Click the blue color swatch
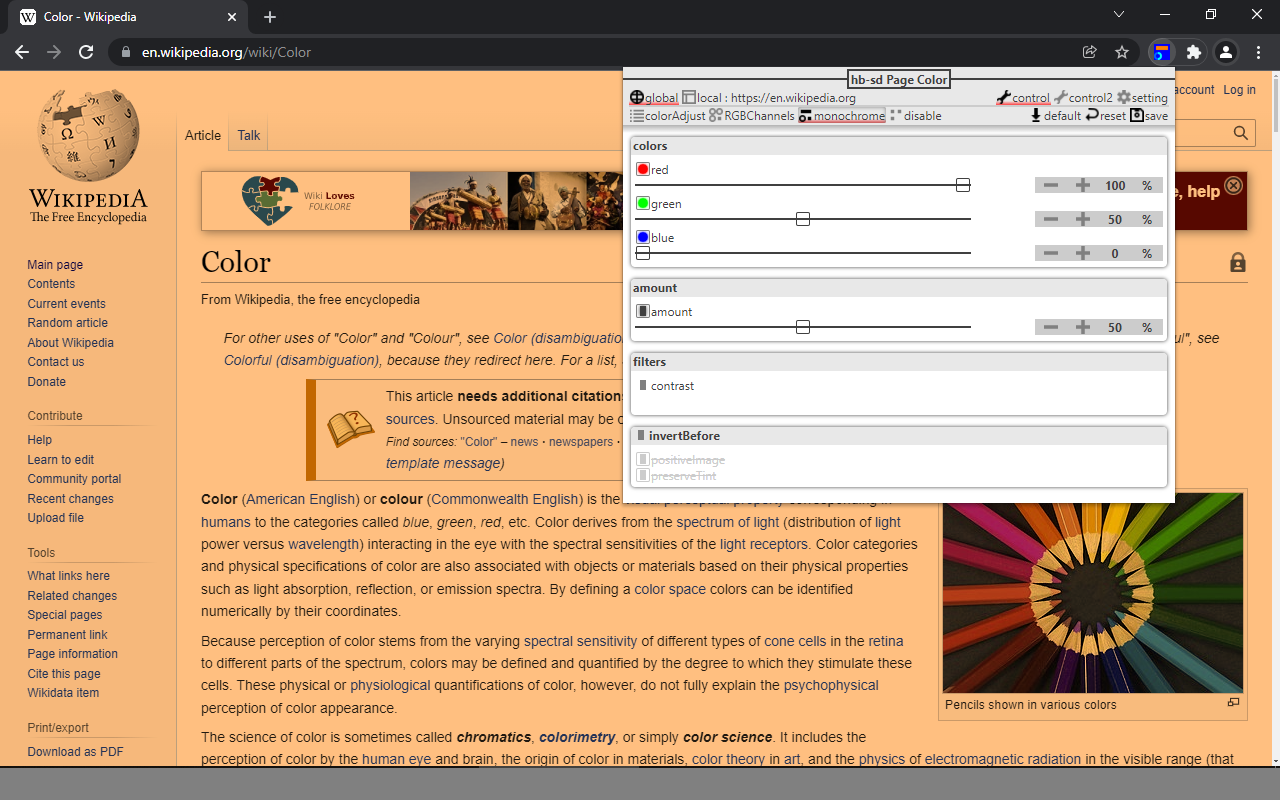This screenshot has width=1280, height=800. pyautogui.click(x=643, y=238)
